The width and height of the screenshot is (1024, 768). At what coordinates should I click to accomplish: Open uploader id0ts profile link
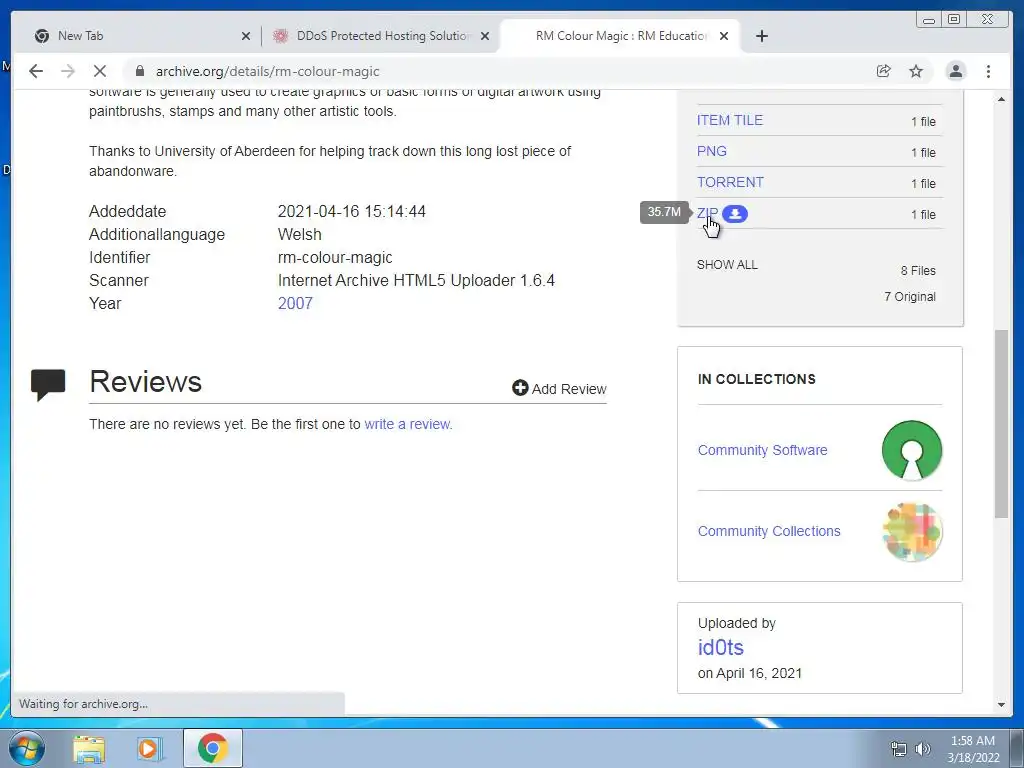pyautogui.click(x=720, y=647)
